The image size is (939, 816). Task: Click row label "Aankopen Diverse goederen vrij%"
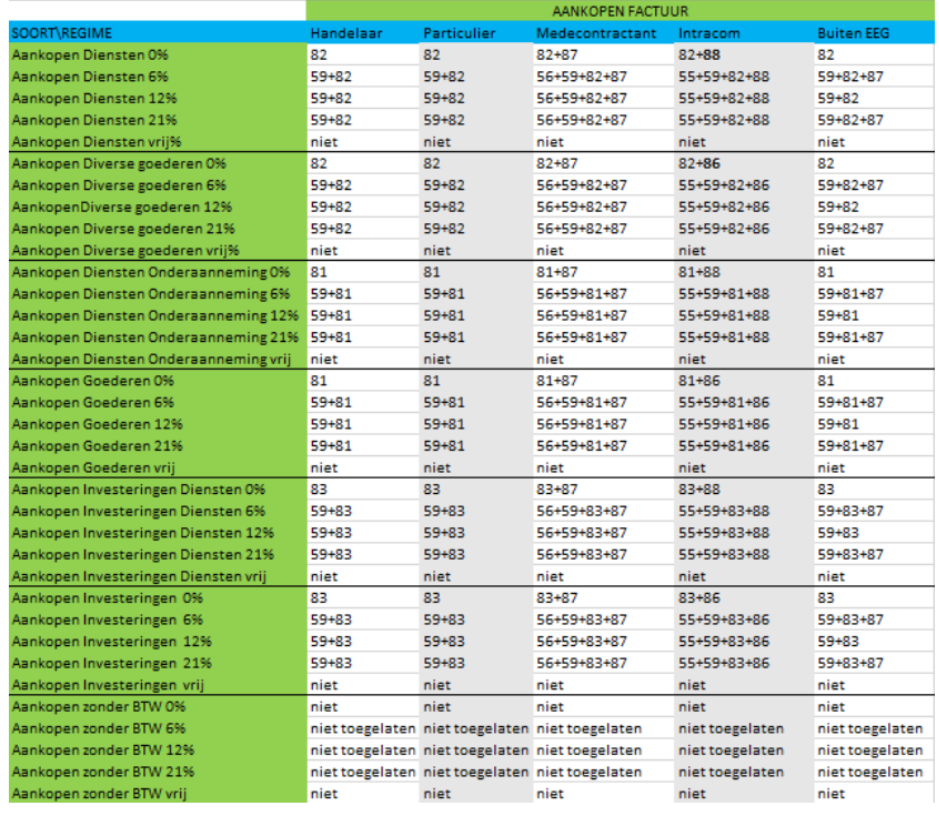125,250
